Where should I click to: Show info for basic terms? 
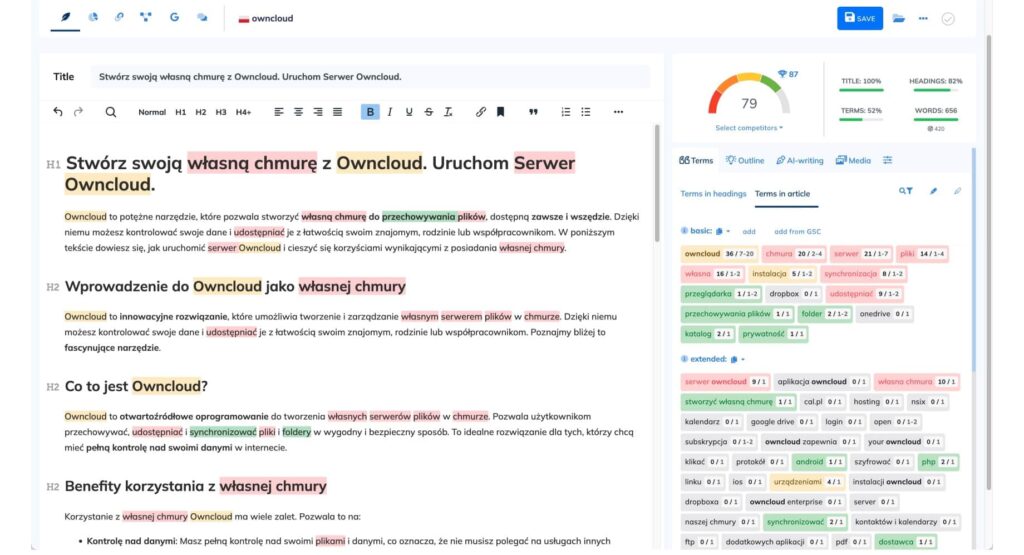[x=684, y=230]
